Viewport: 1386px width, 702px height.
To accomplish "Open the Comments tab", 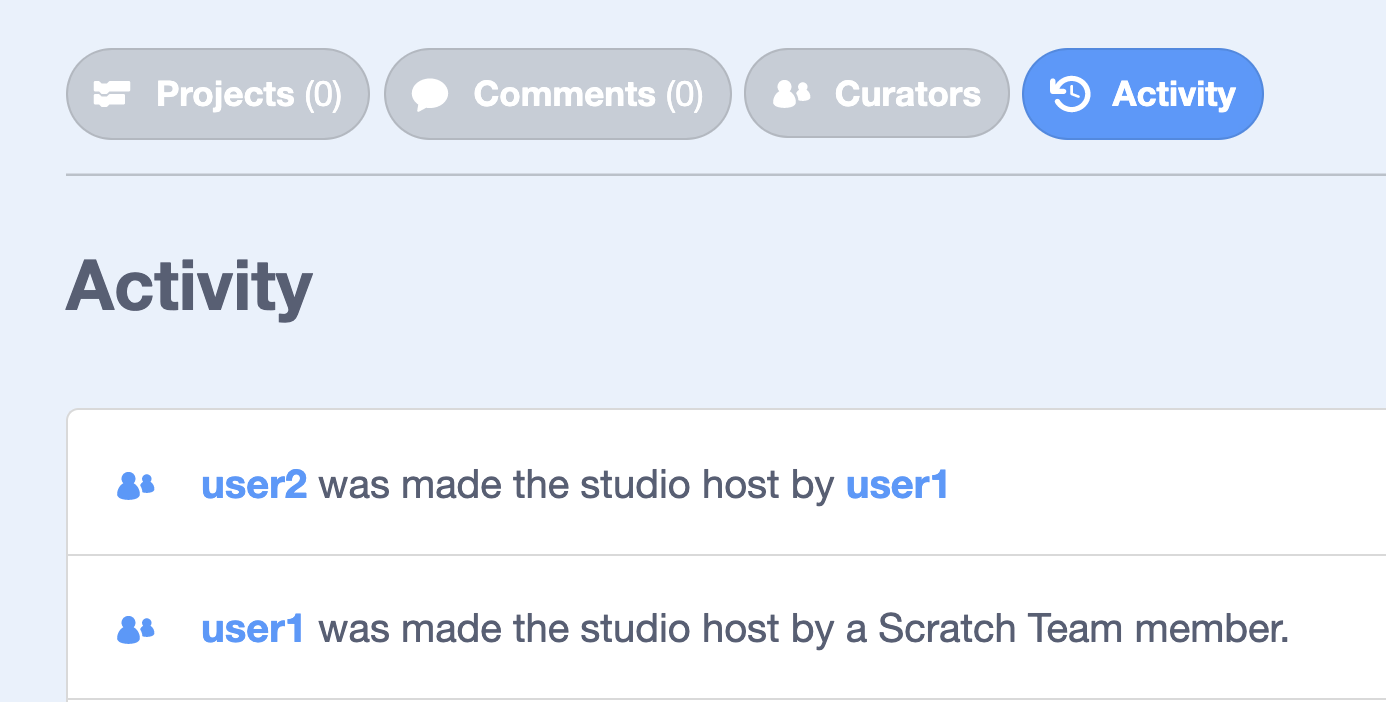I will (564, 94).
